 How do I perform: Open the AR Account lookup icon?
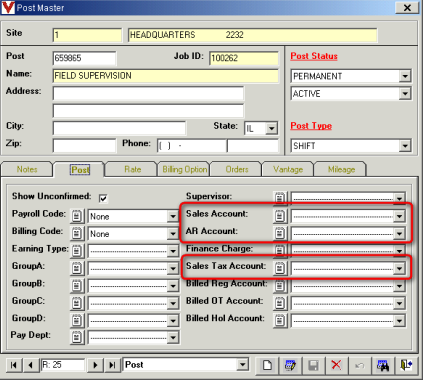(x=280, y=233)
